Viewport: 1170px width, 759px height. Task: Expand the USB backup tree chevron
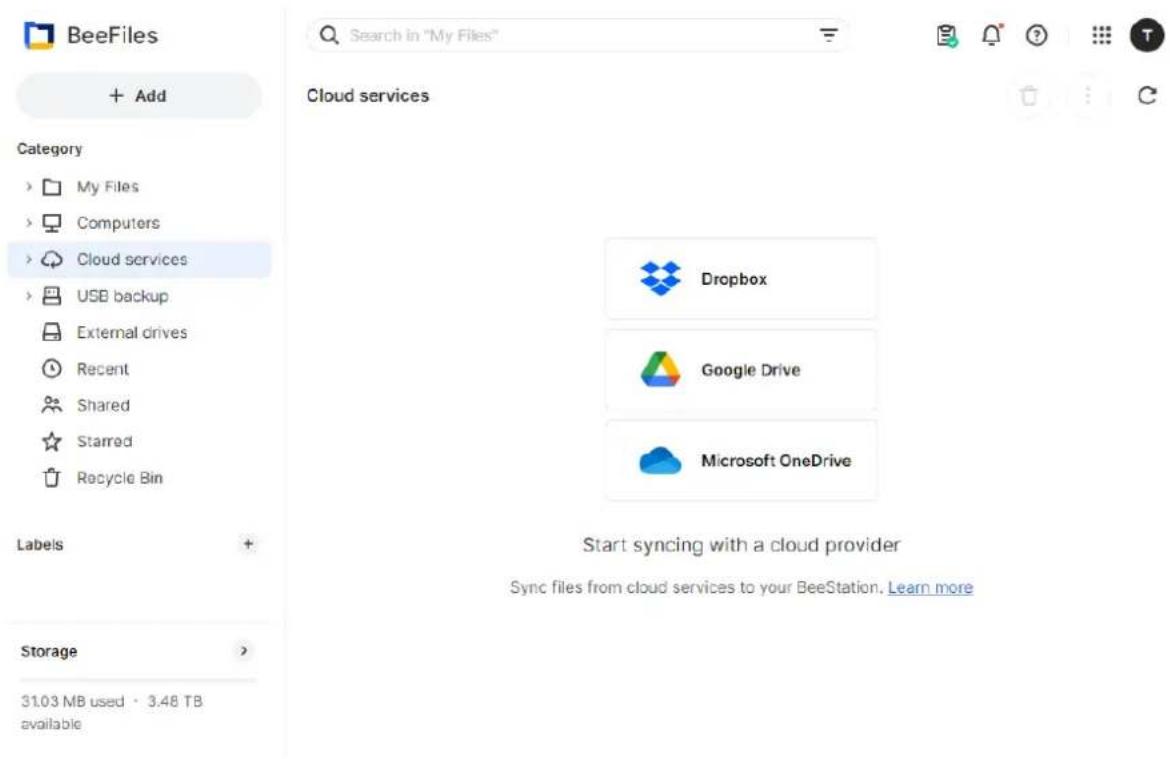point(28,296)
